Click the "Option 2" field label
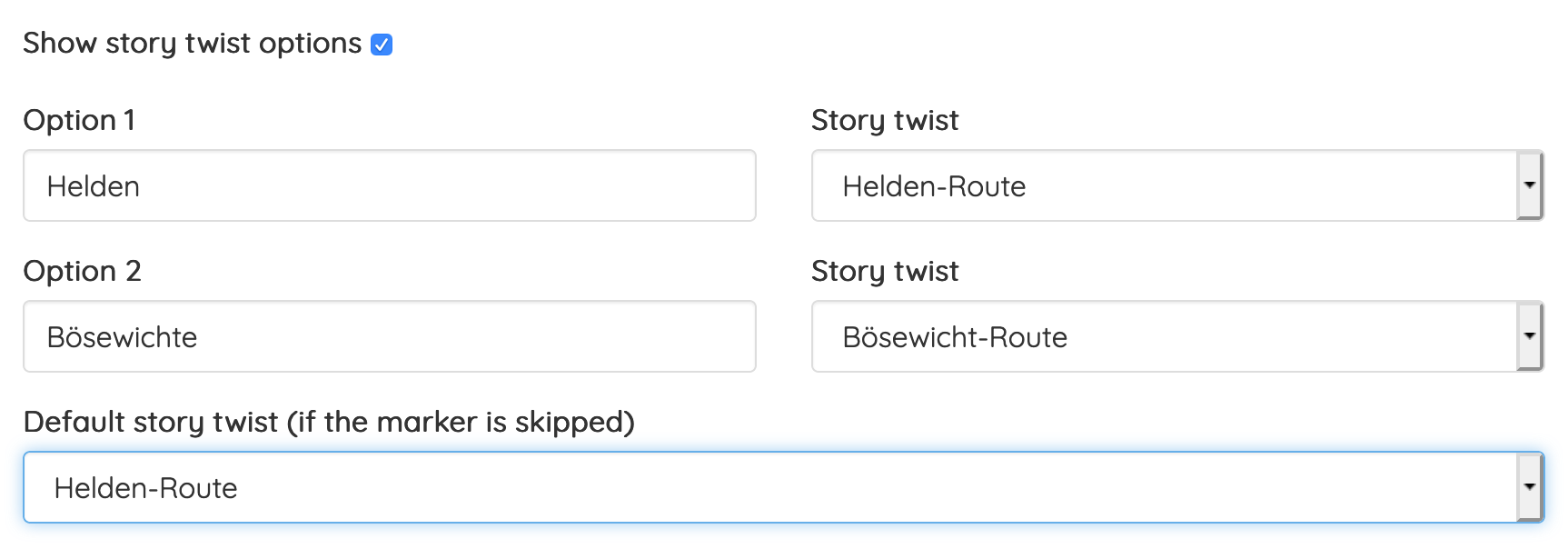Image resolution: width=1568 pixels, height=549 pixels. (x=82, y=271)
